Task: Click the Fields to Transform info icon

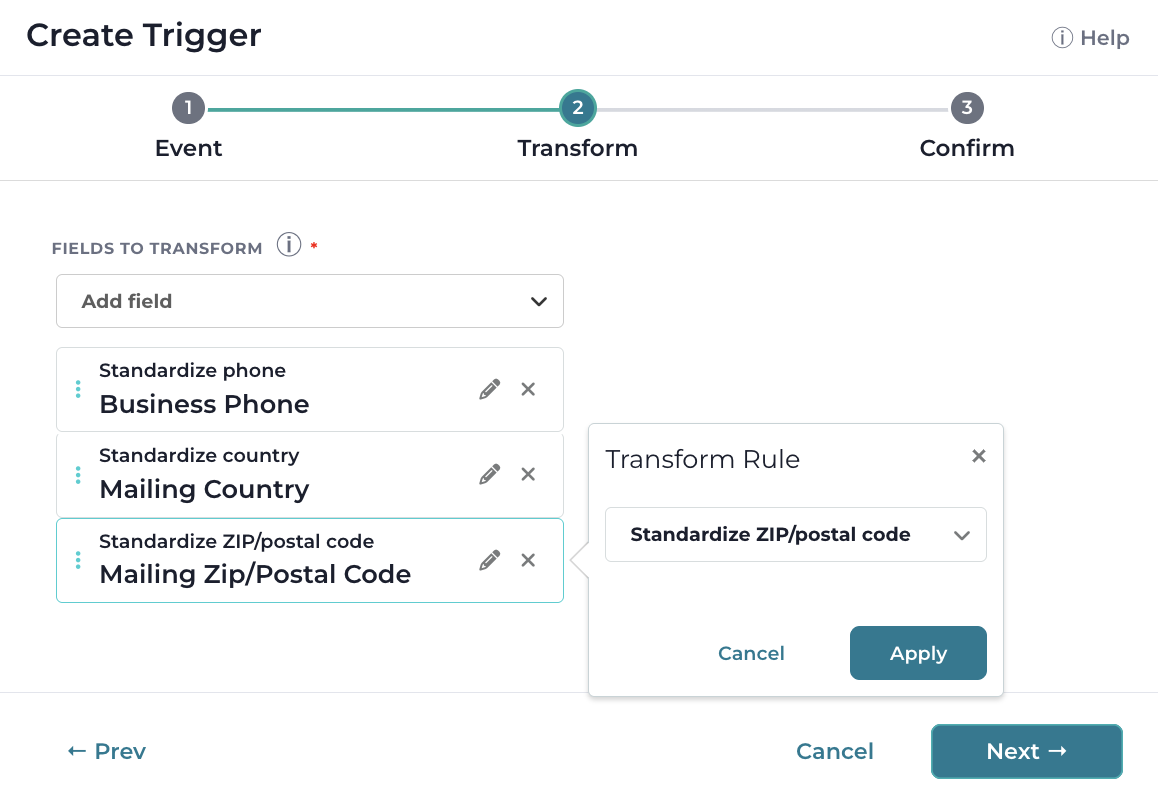Action: click(x=289, y=245)
